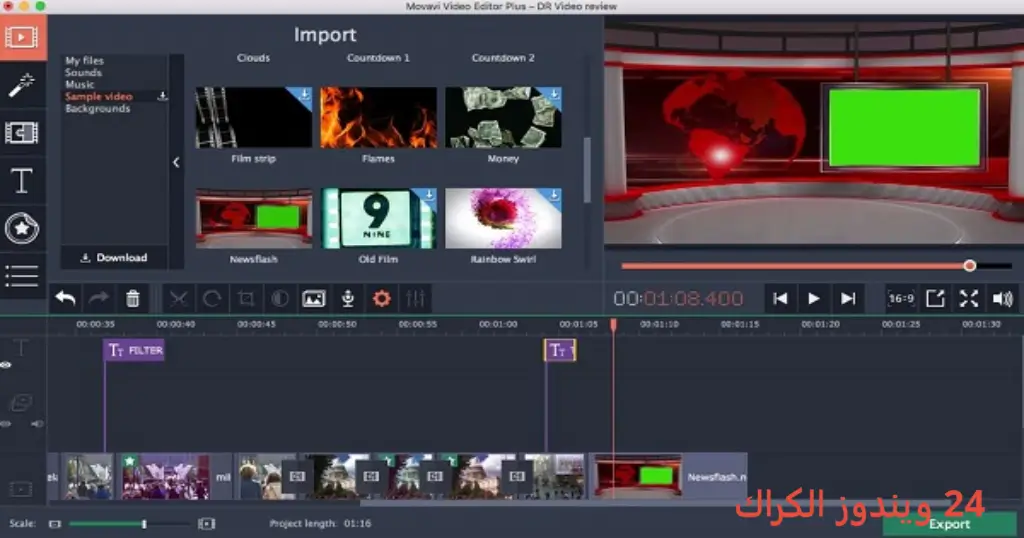Enter full screen preview
This screenshot has width=1024, height=538.
coord(969,298)
